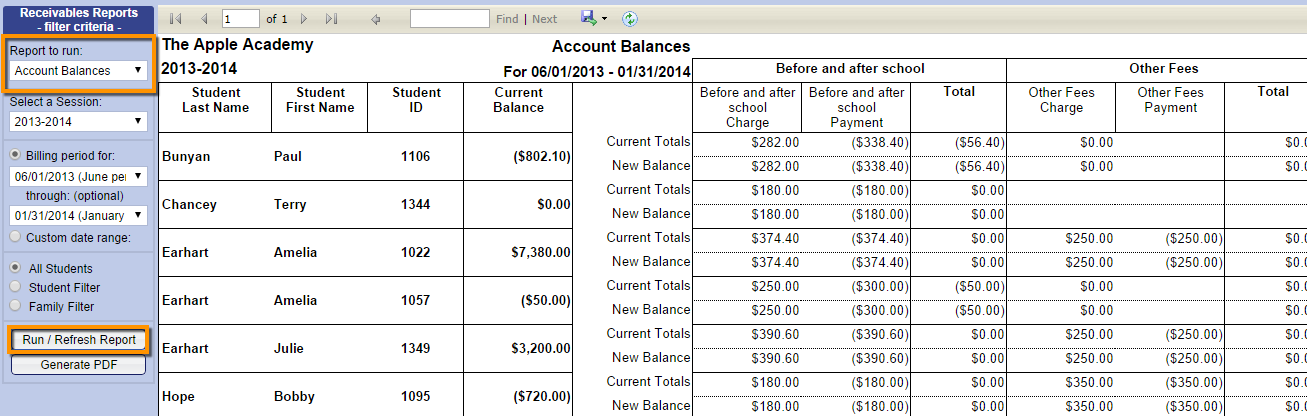Open the export format dropdown arrow

tap(605, 19)
